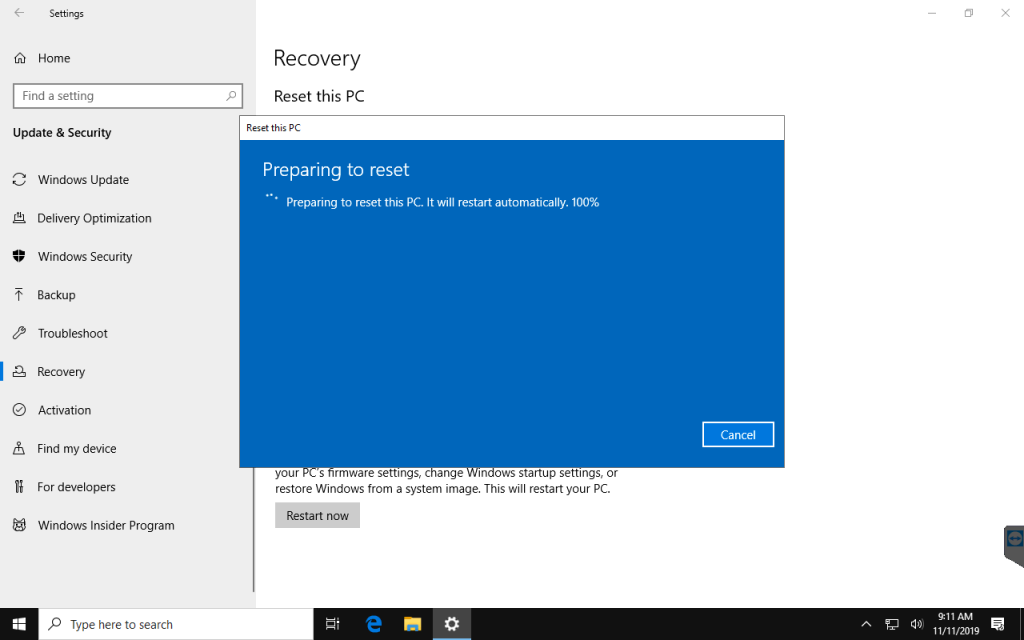1024x640 pixels.
Task: Click the Activation checkmark circle icon
Action: click(20, 410)
